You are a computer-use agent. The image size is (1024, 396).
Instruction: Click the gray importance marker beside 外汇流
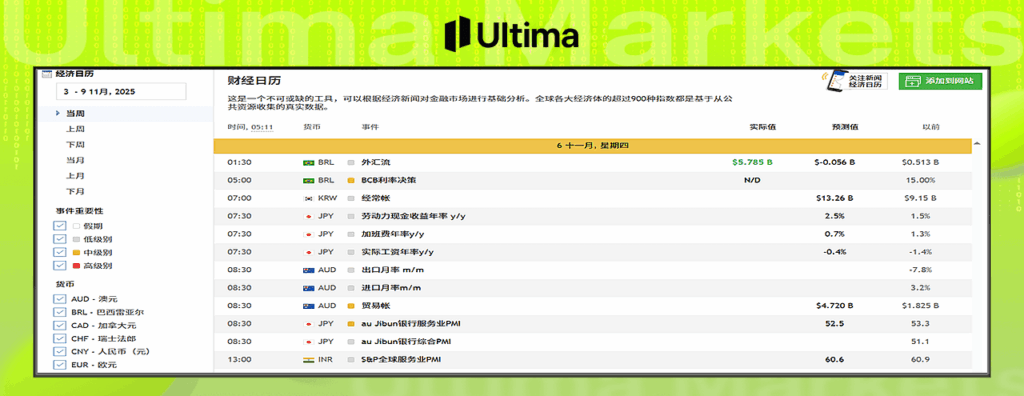(351, 162)
